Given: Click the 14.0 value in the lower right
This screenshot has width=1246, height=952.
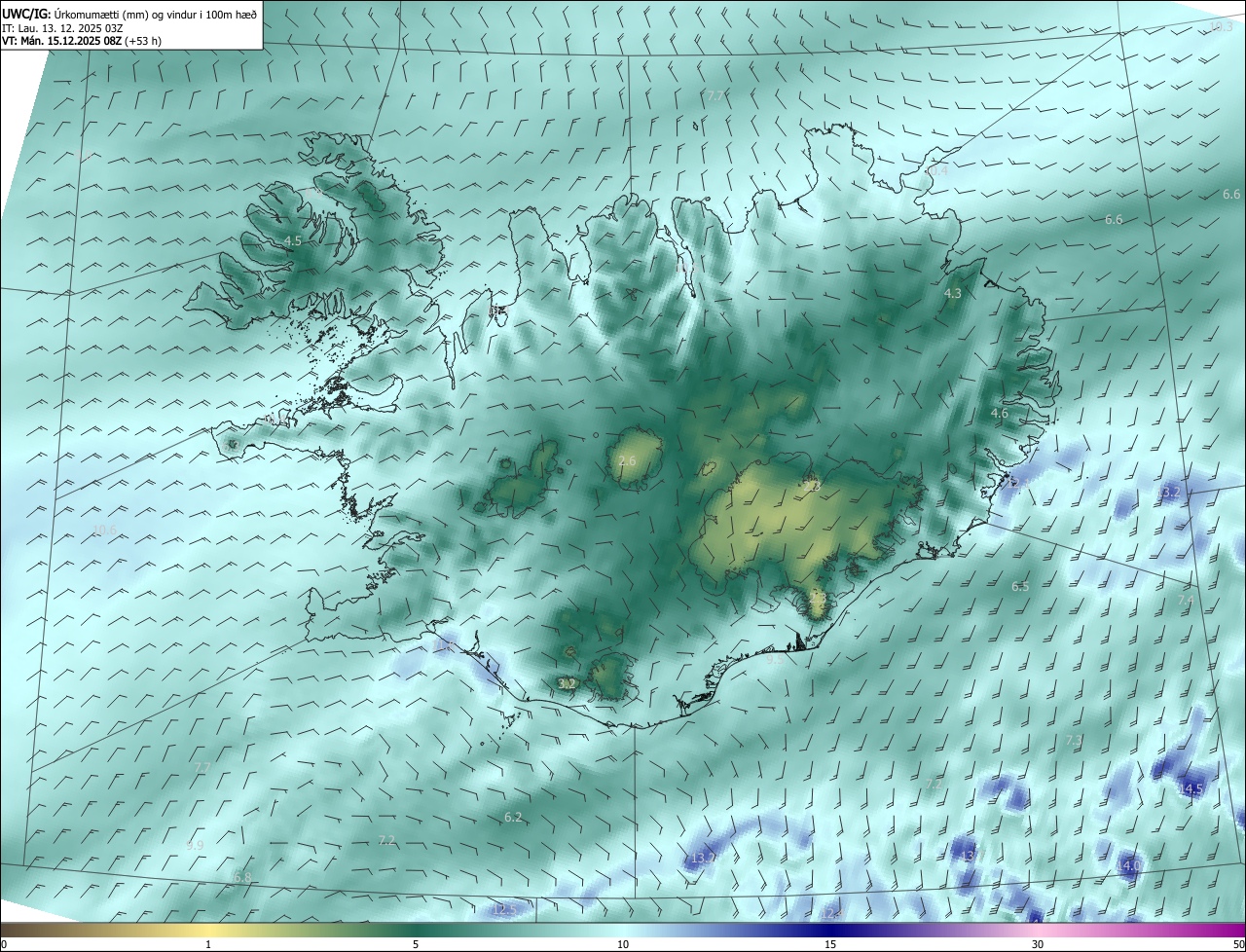Looking at the screenshot, I should pyautogui.click(x=1129, y=865).
